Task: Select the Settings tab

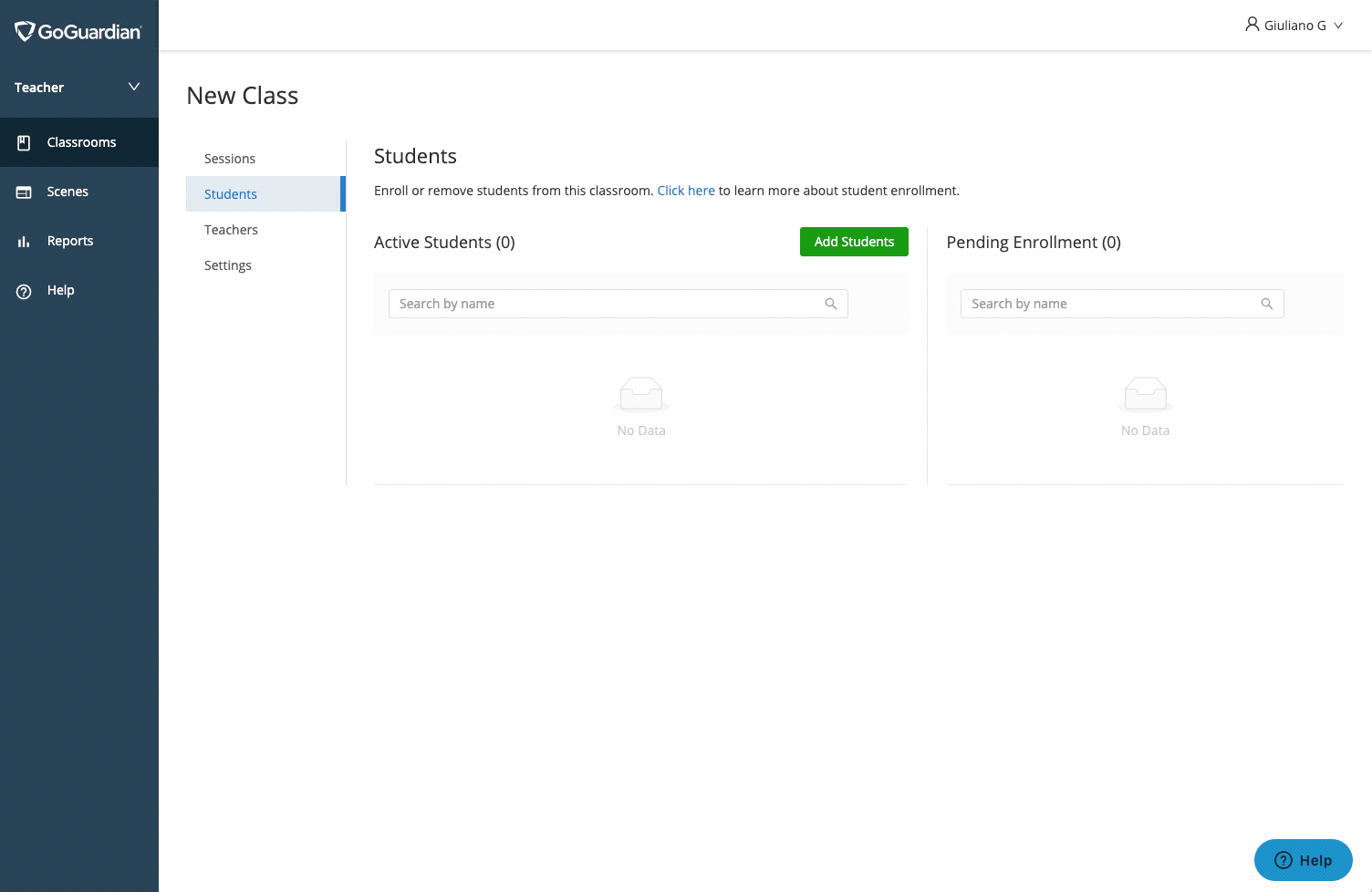Action: tap(227, 264)
